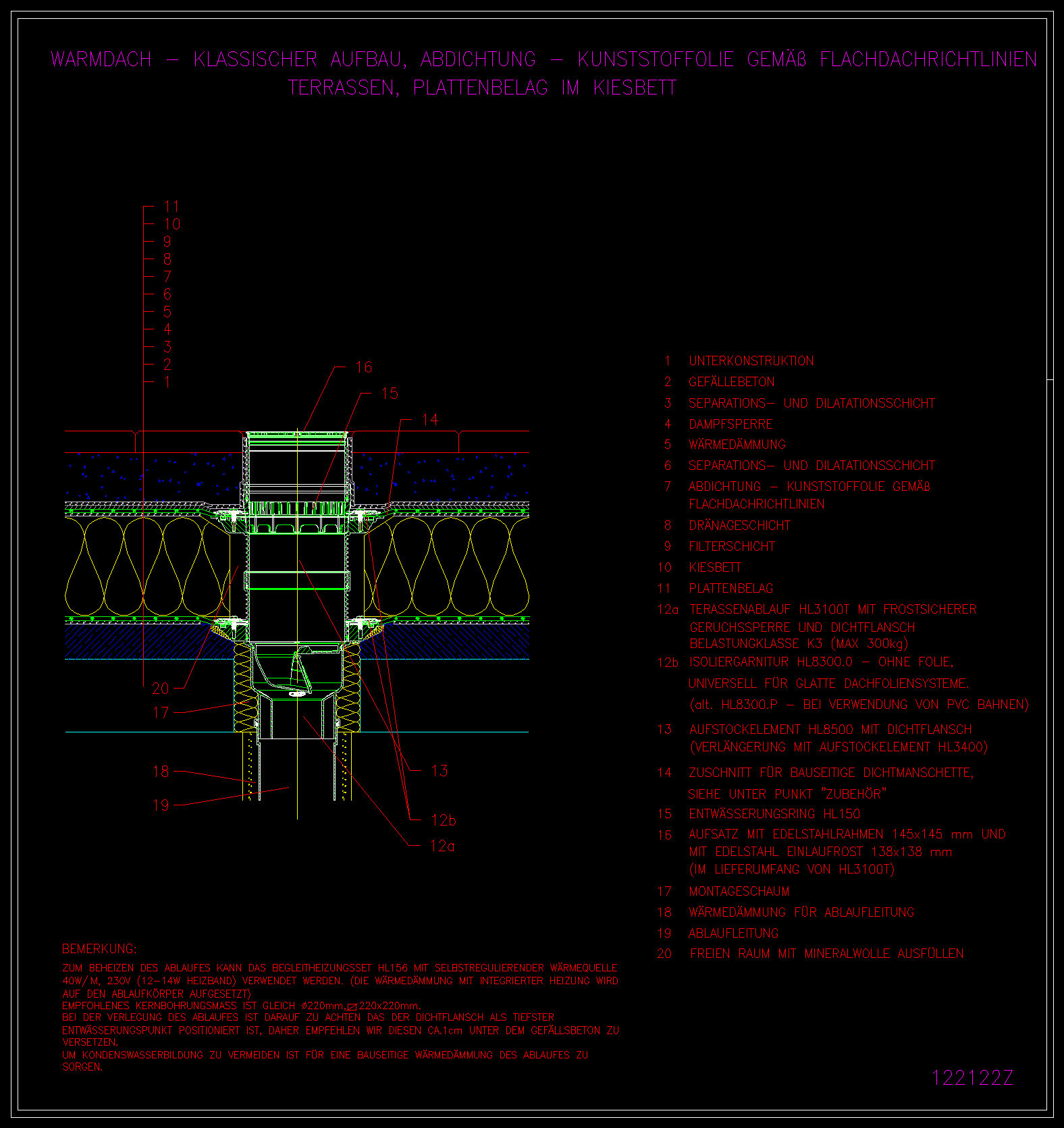Click legend text 'DAMPFSPERRE'
Screen dimensions: 1064x1128
coord(730,425)
